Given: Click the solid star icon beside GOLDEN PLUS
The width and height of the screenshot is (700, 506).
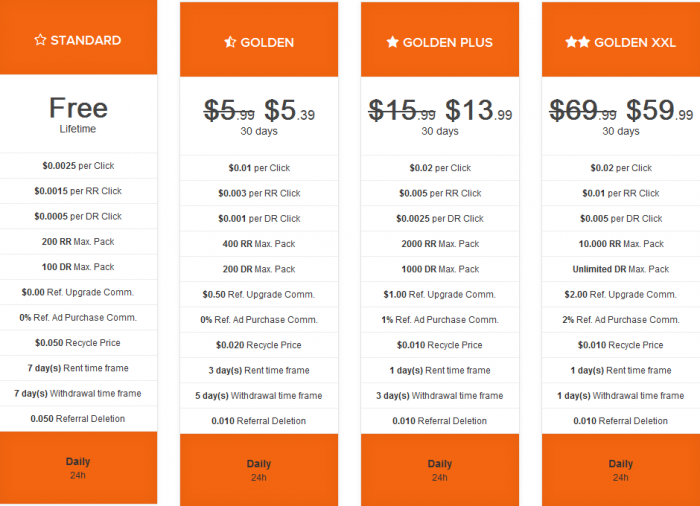Looking at the screenshot, I should click(x=392, y=42).
